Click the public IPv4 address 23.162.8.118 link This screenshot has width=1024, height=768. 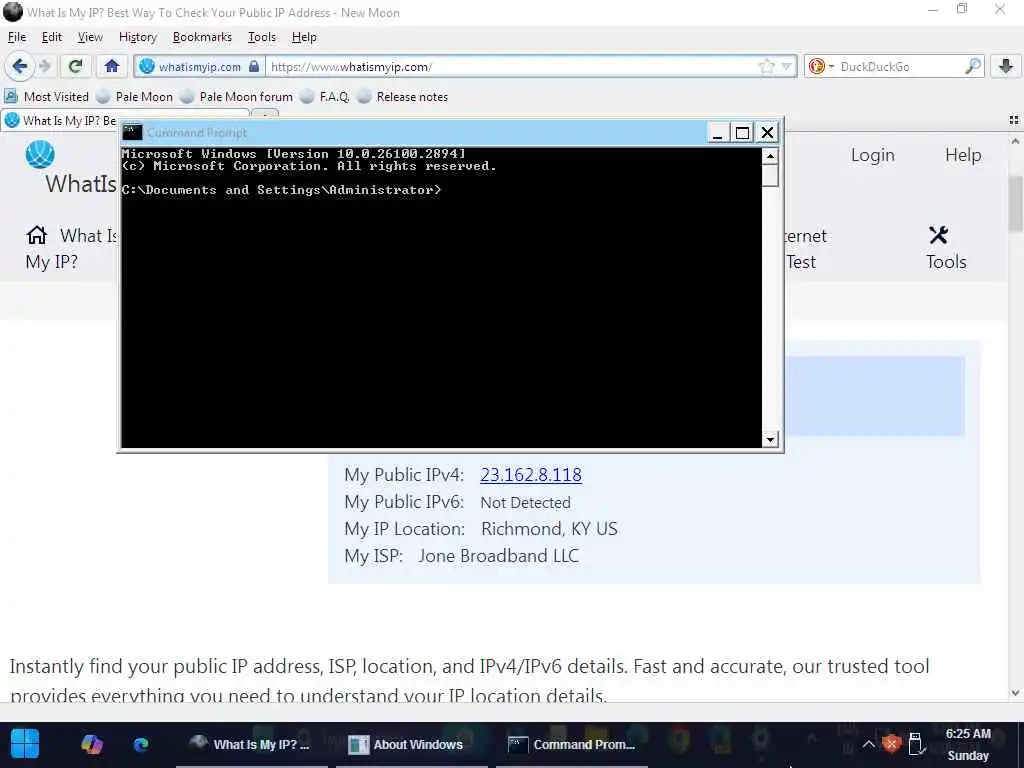(530, 475)
